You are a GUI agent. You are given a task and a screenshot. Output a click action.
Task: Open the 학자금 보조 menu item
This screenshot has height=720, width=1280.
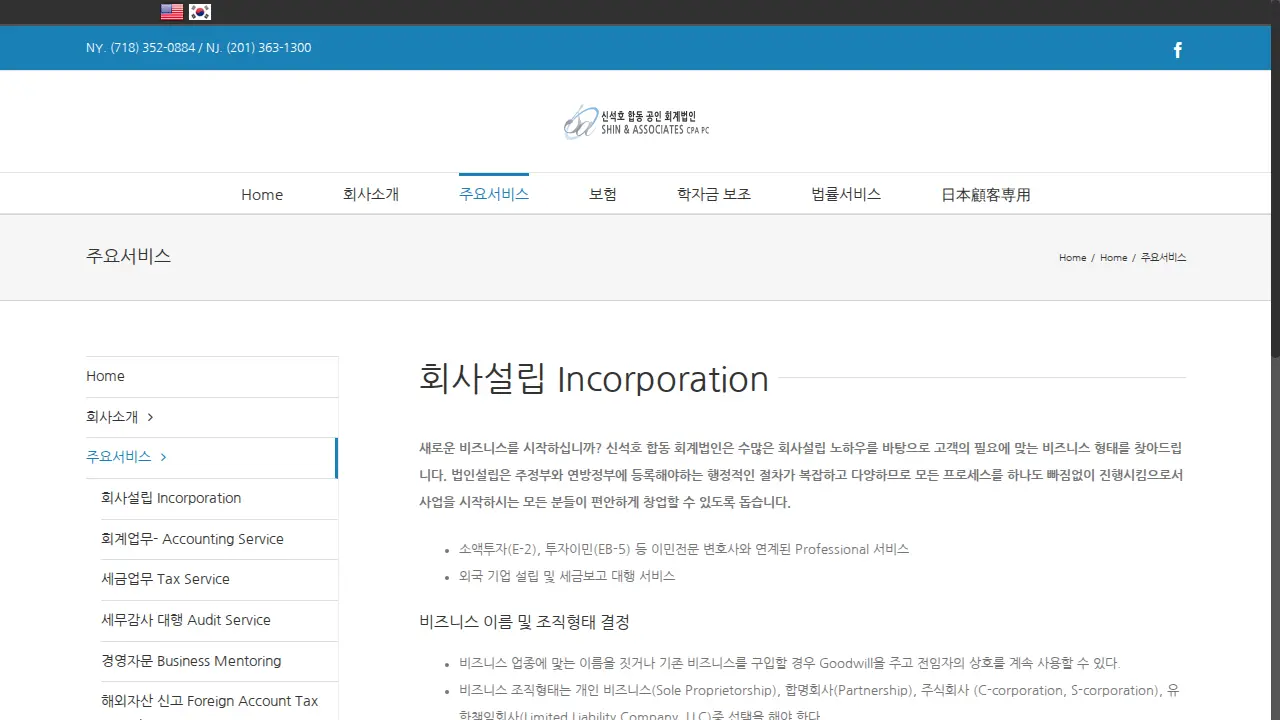pos(714,195)
